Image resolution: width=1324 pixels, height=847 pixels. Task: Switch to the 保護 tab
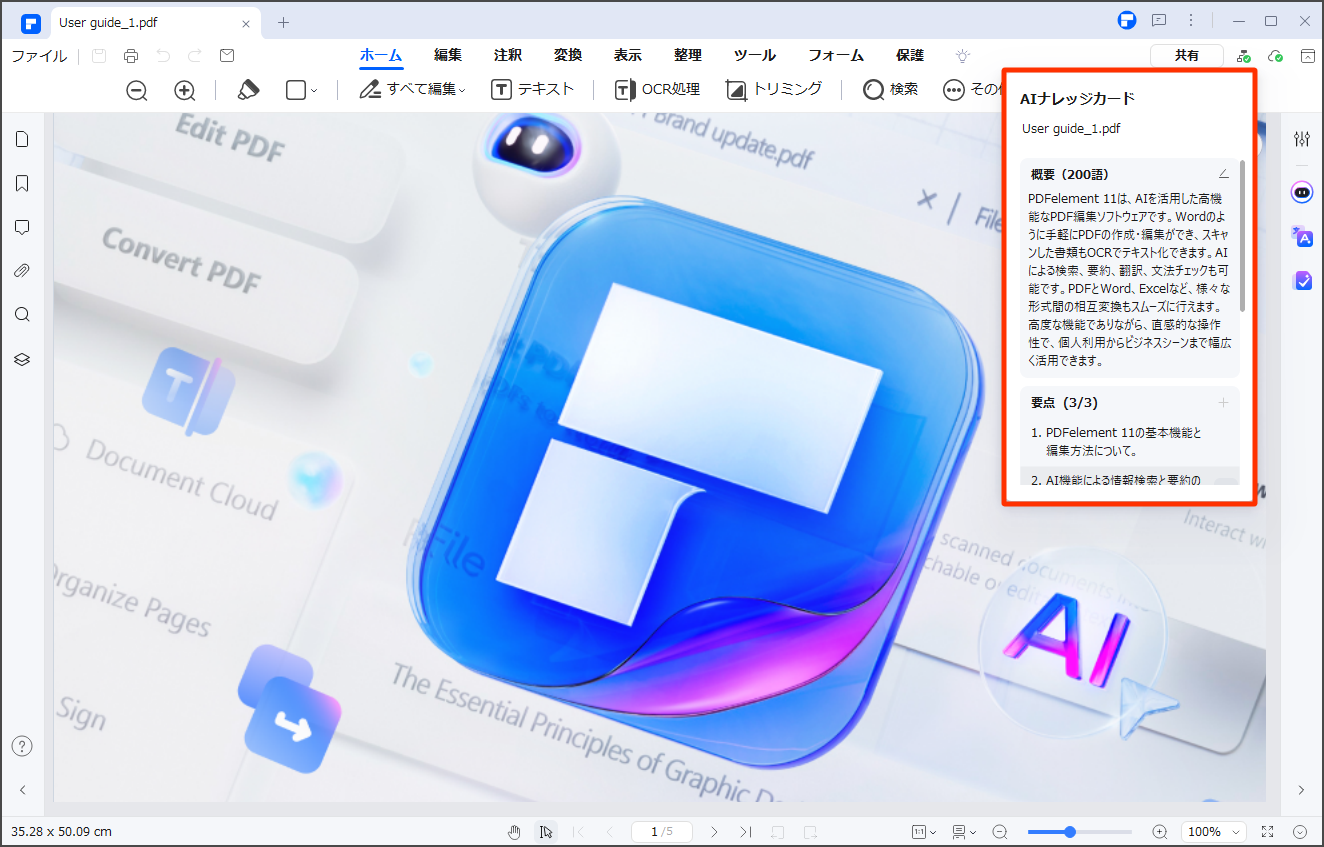910,56
